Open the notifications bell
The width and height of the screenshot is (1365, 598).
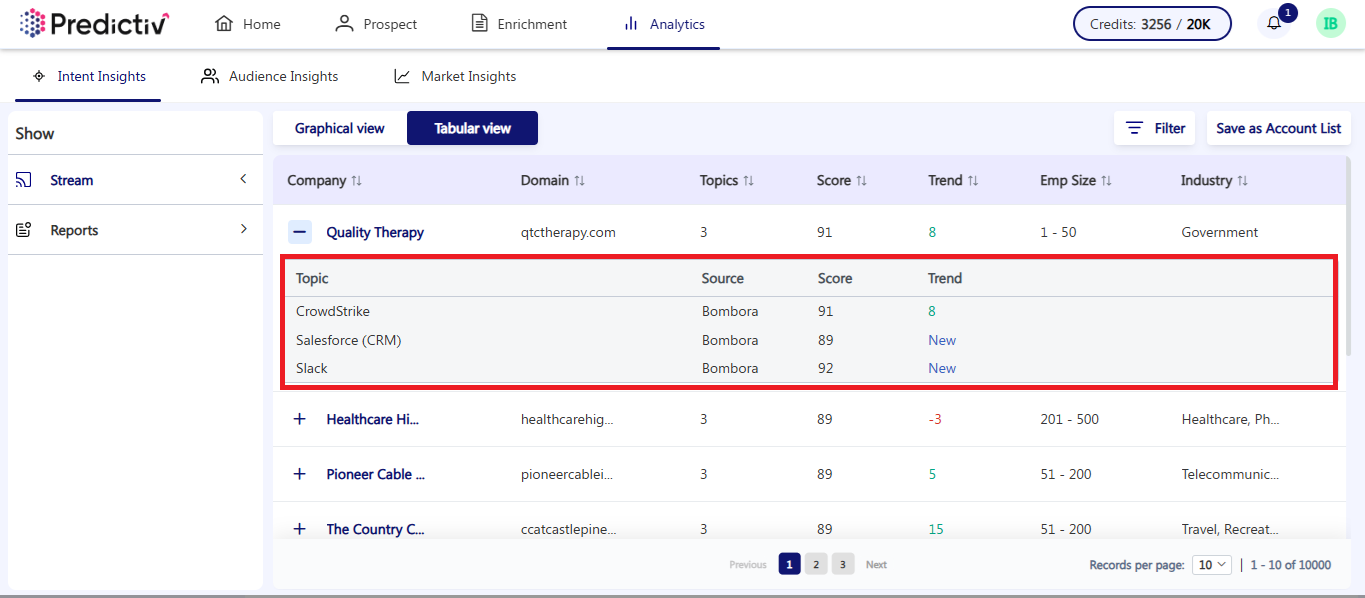1274,23
